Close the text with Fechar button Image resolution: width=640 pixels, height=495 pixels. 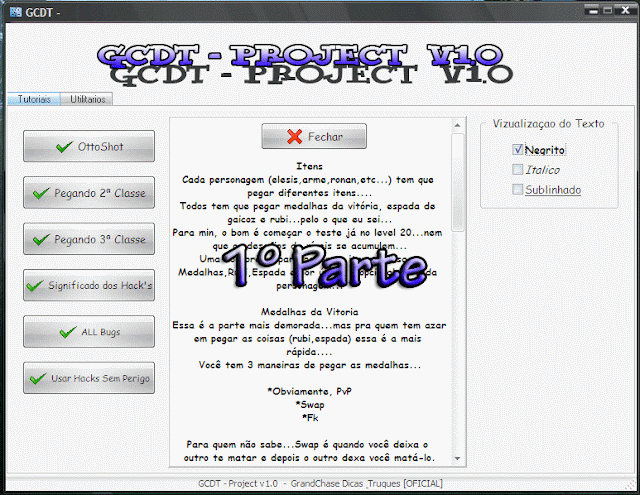(314, 136)
